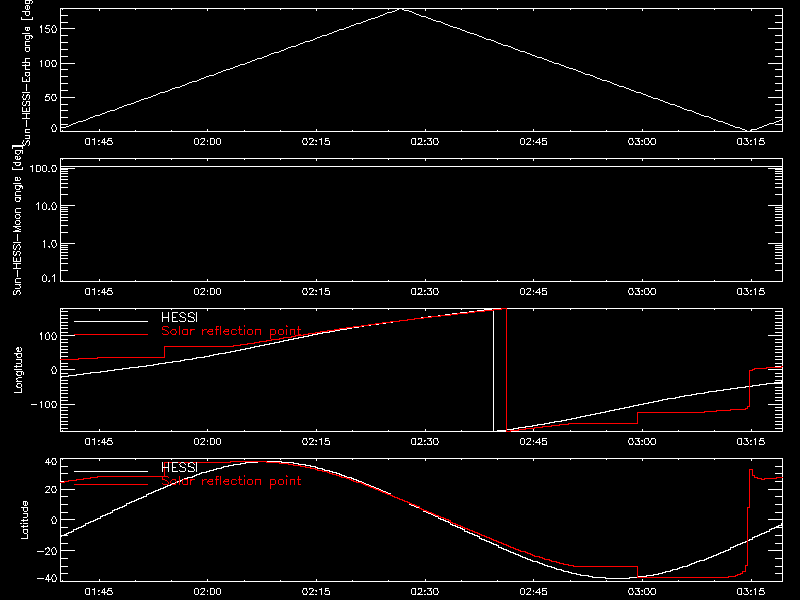Image resolution: width=800 pixels, height=600 pixels.
Task: Click 02:30 label under Earth angle plot
Action: coord(424,142)
